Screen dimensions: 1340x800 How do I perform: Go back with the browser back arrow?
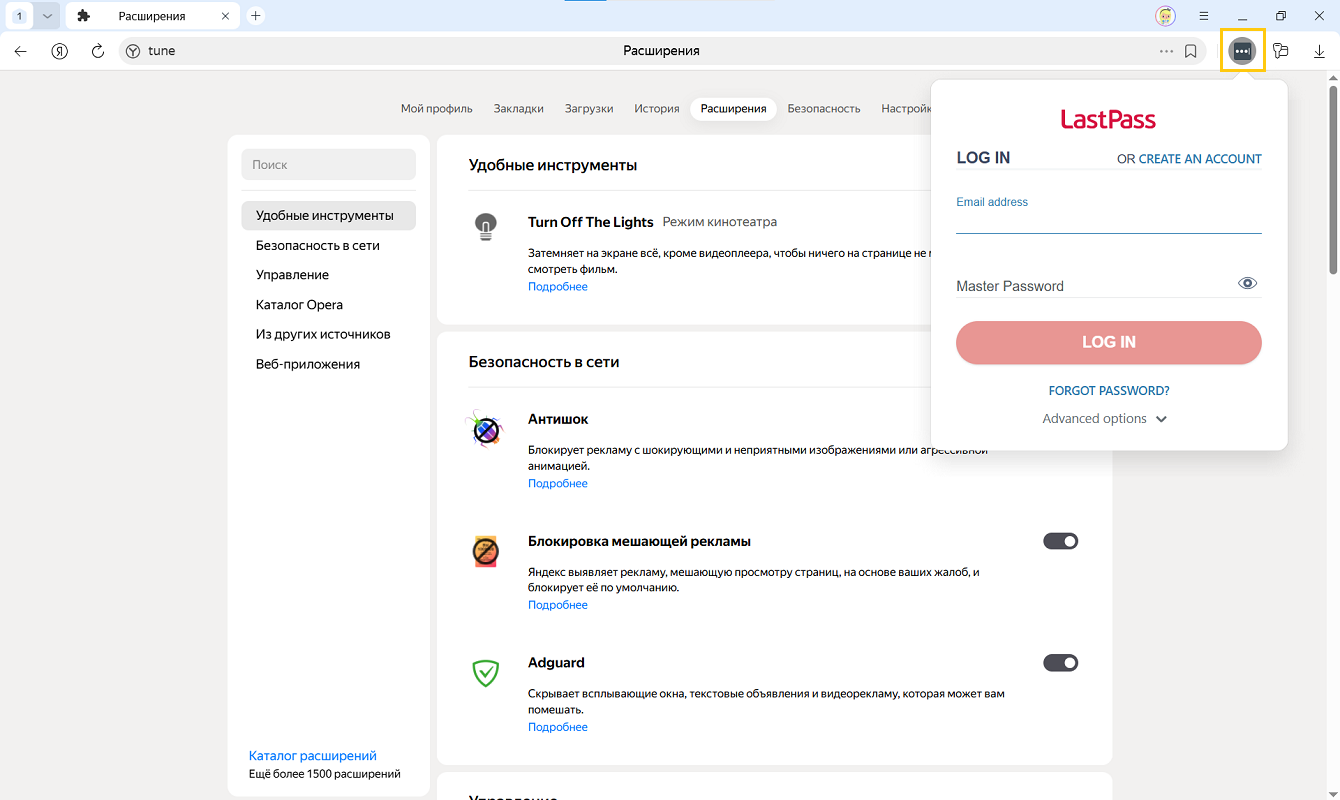21,51
